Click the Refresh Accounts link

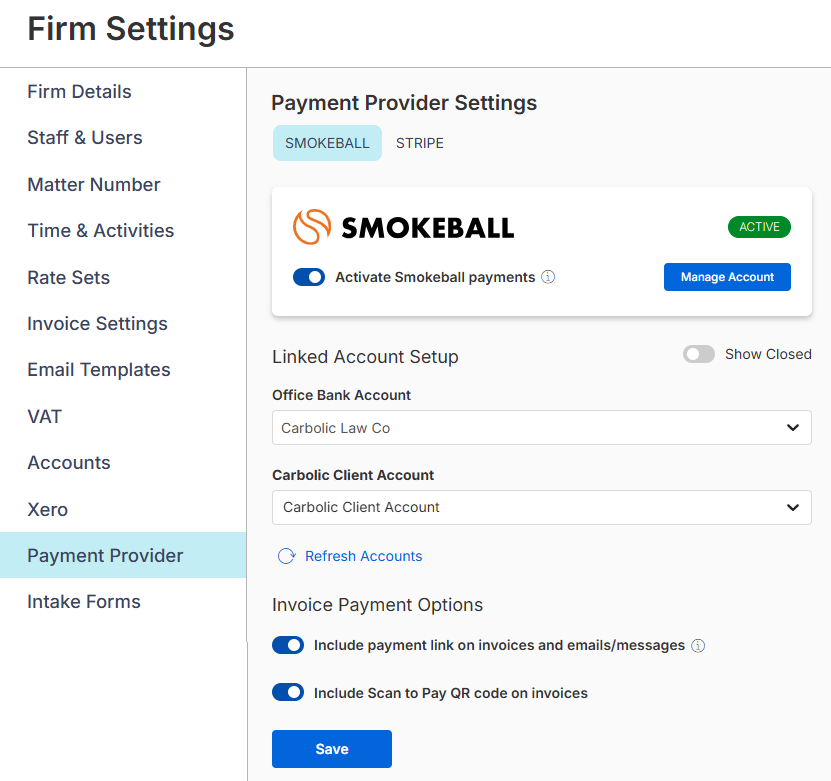[364, 556]
